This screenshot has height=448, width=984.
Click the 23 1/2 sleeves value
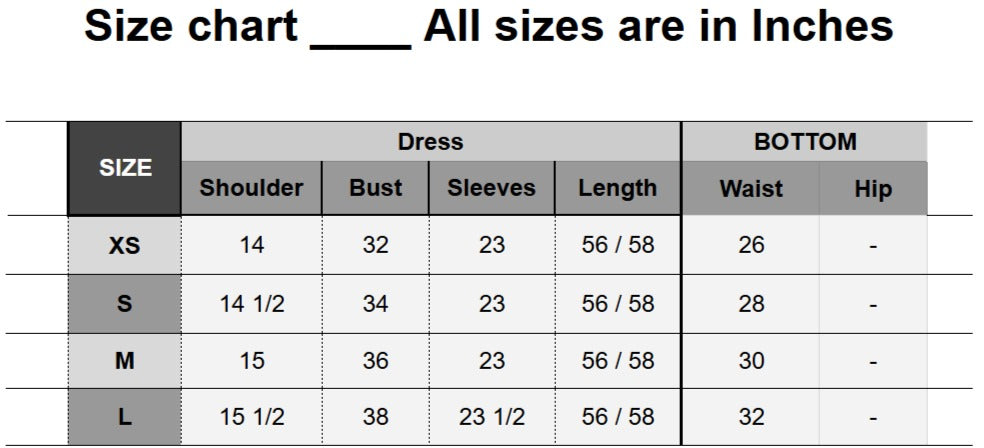tap(491, 417)
